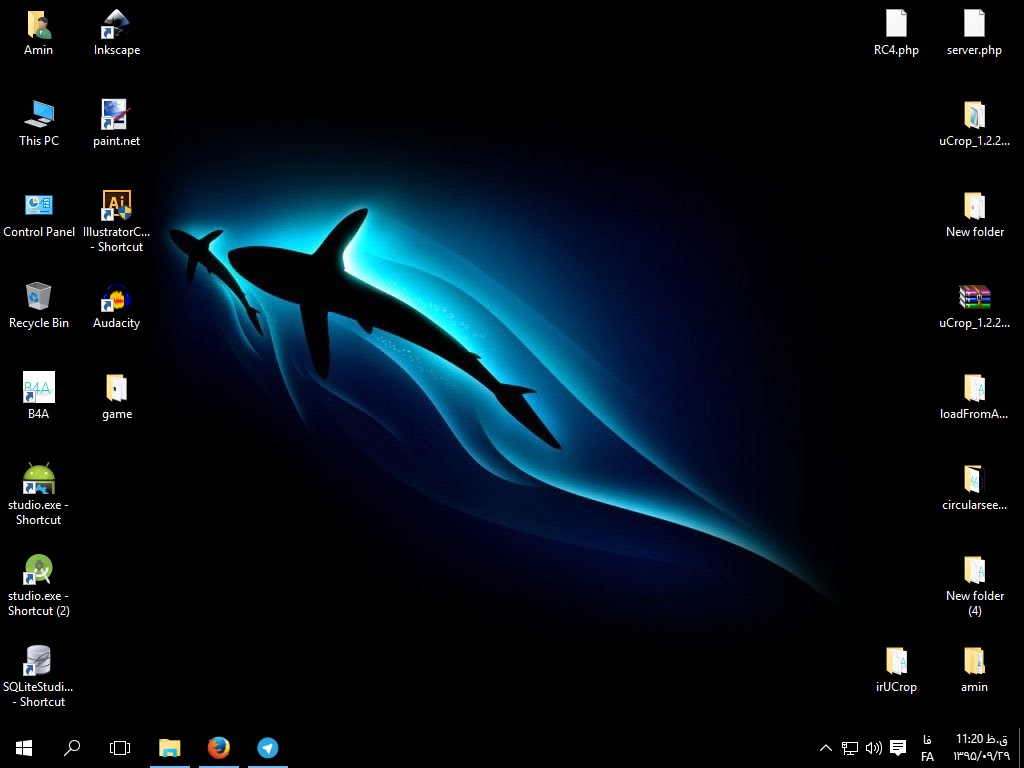This screenshot has height=768, width=1024.
Task: Open Telegram from the taskbar
Action: point(267,747)
